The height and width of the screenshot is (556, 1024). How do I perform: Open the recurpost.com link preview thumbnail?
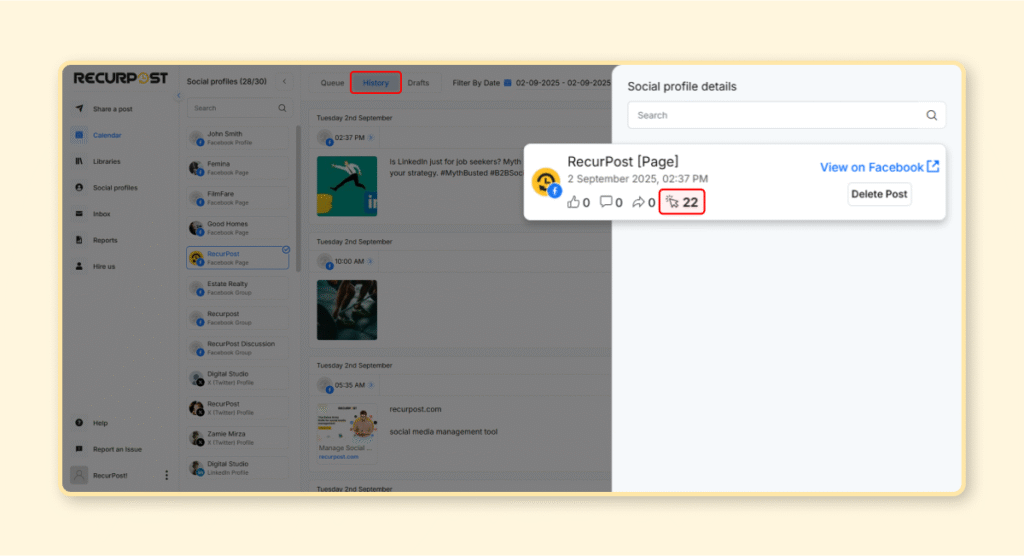tap(347, 433)
